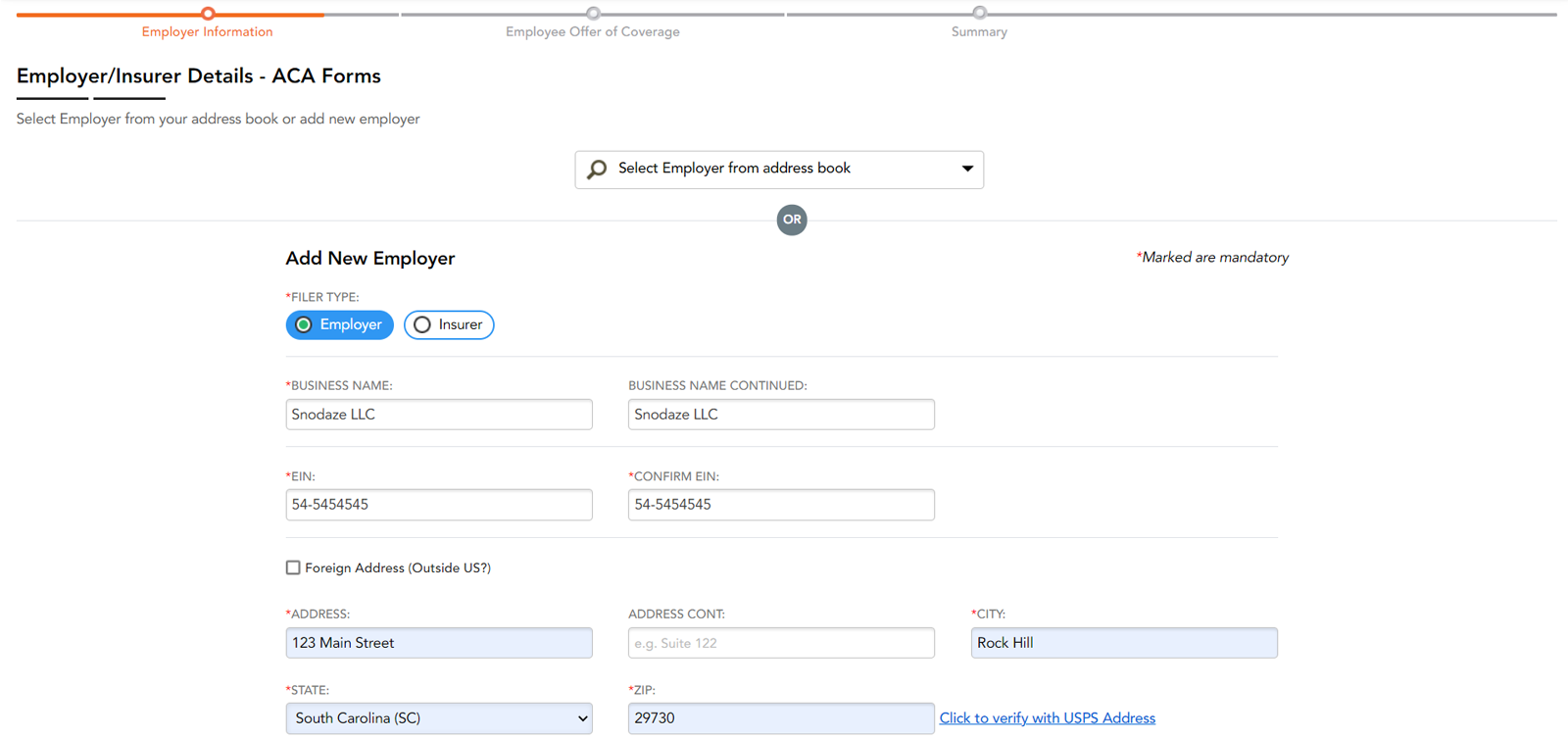1568x739 pixels.
Task: Click the Confirm EIN input field
Action: (x=780, y=505)
